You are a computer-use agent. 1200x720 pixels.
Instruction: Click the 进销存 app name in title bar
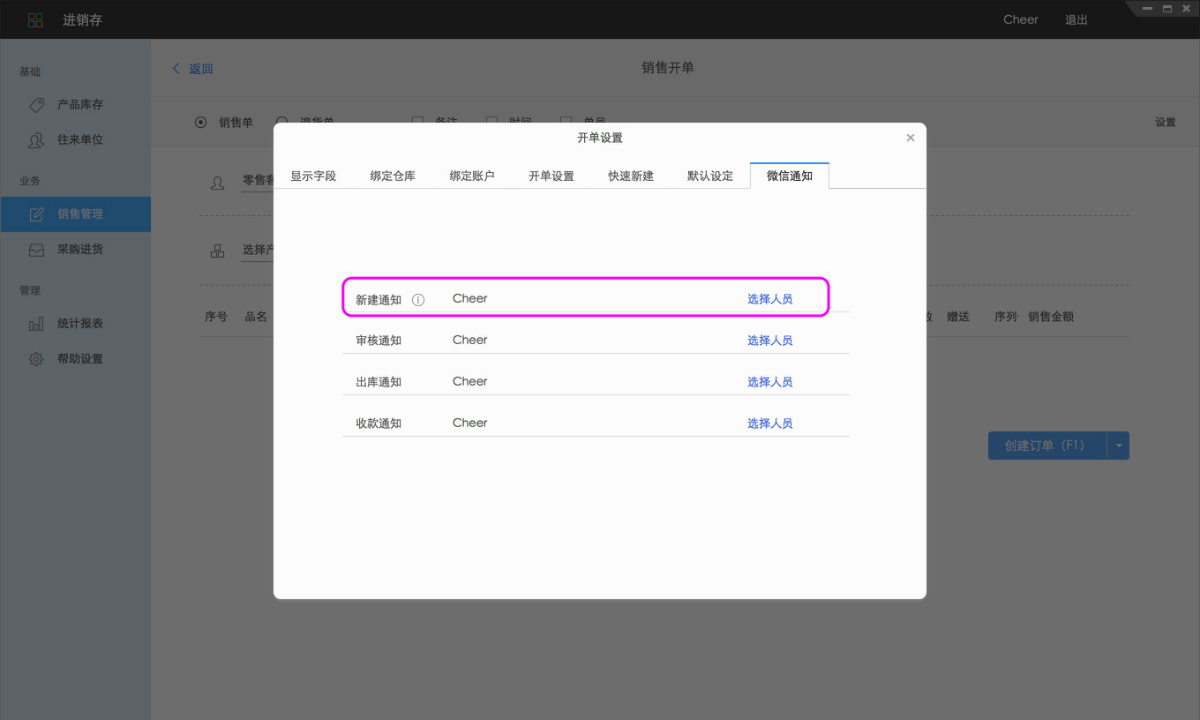(83, 20)
